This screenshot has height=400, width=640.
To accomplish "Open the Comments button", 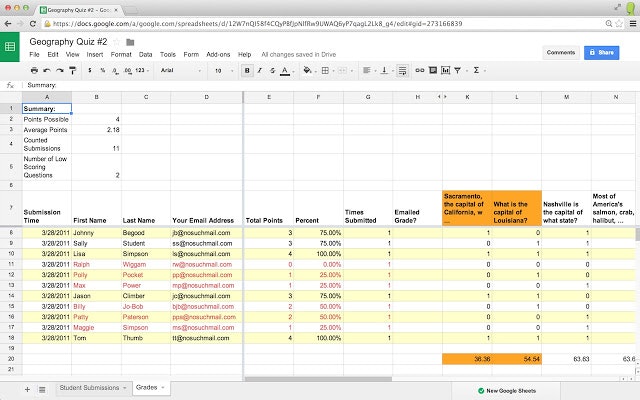I will click(560, 52).
